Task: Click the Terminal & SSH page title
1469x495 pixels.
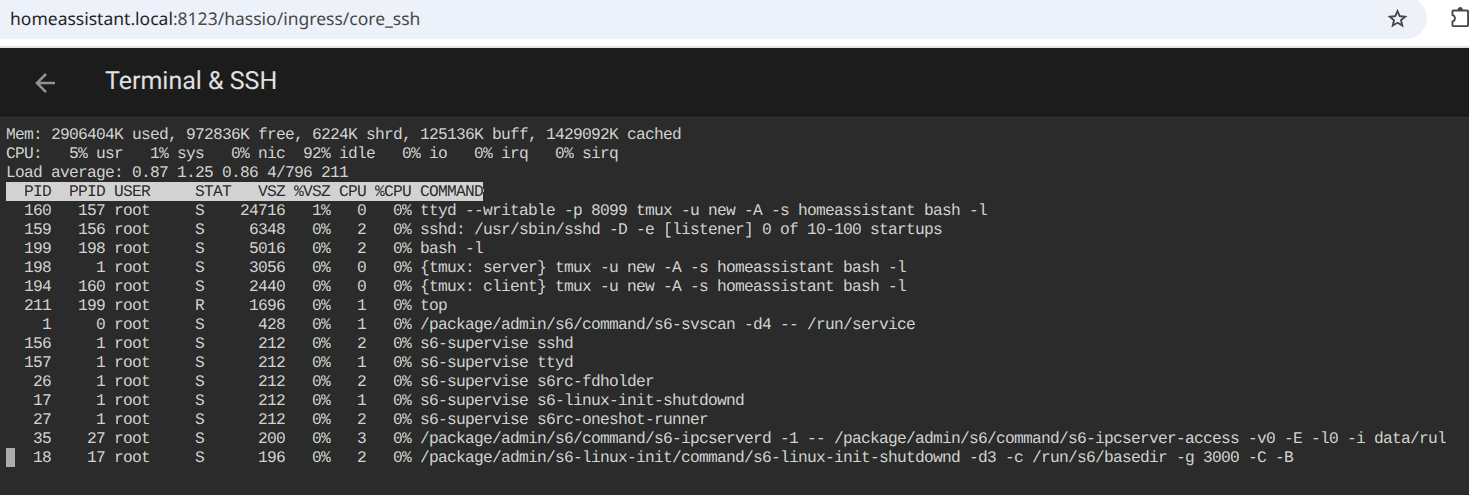Action: [x=191, y=81]
